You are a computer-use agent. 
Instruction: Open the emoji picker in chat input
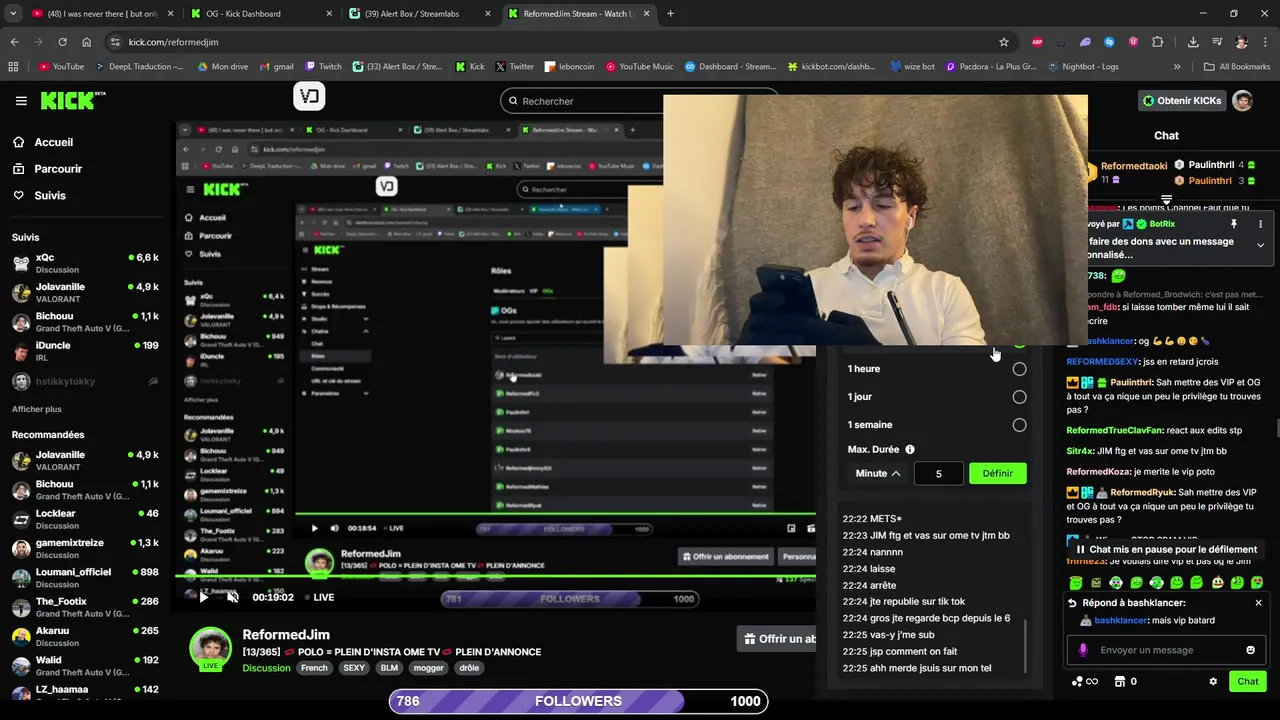coord(1250,650)
